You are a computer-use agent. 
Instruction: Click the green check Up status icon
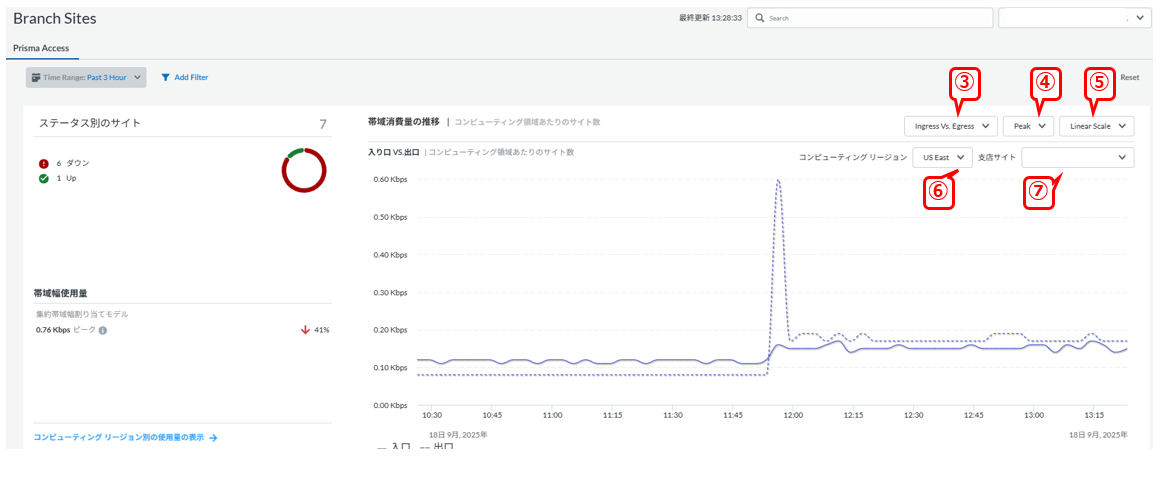pos(44,179)
